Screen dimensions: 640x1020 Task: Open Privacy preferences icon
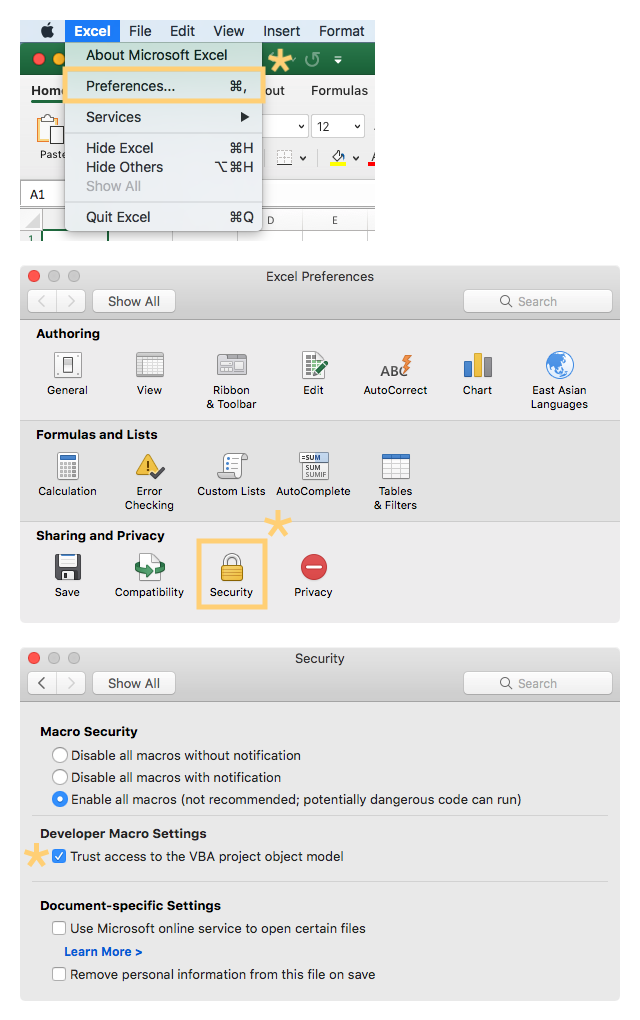313,567
